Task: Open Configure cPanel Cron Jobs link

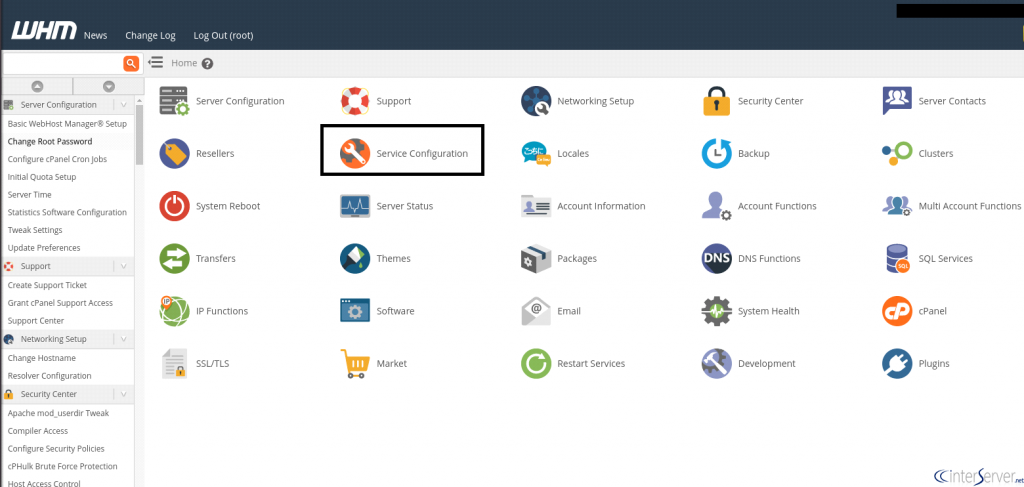Action: (x=57, y=159)
